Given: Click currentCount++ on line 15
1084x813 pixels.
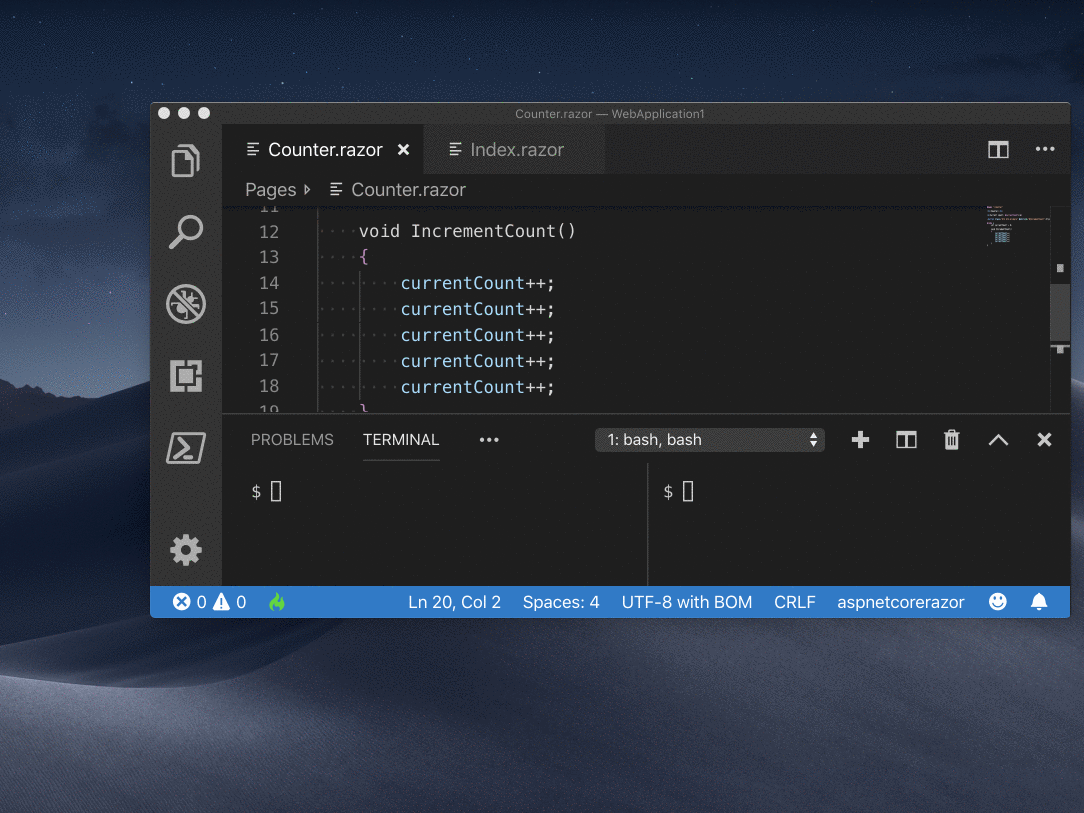Looking at the screenshot, I should point(478,309).
